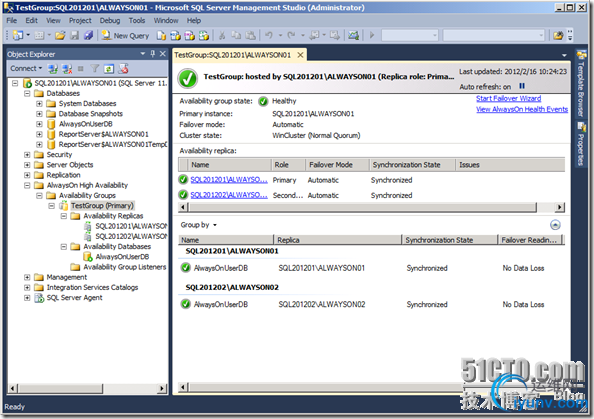The image size is (594, 419).
Task: Click the Properties side tab
Action: pyautogui.click(x=581, y=144)
